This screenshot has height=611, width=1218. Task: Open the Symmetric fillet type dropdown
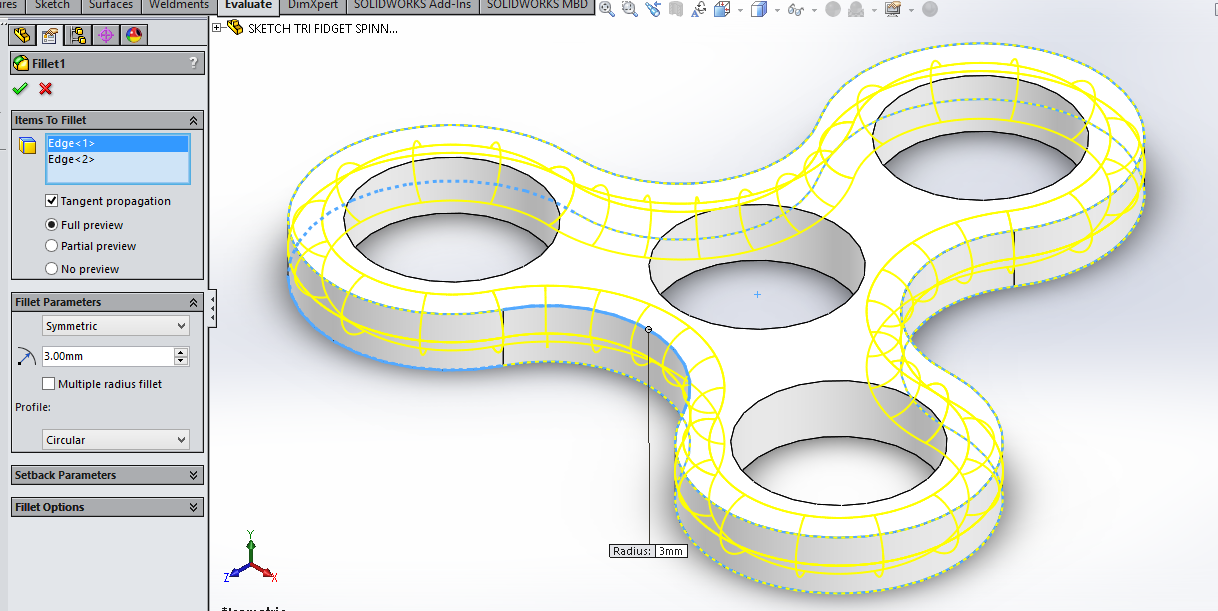[115, 326]
